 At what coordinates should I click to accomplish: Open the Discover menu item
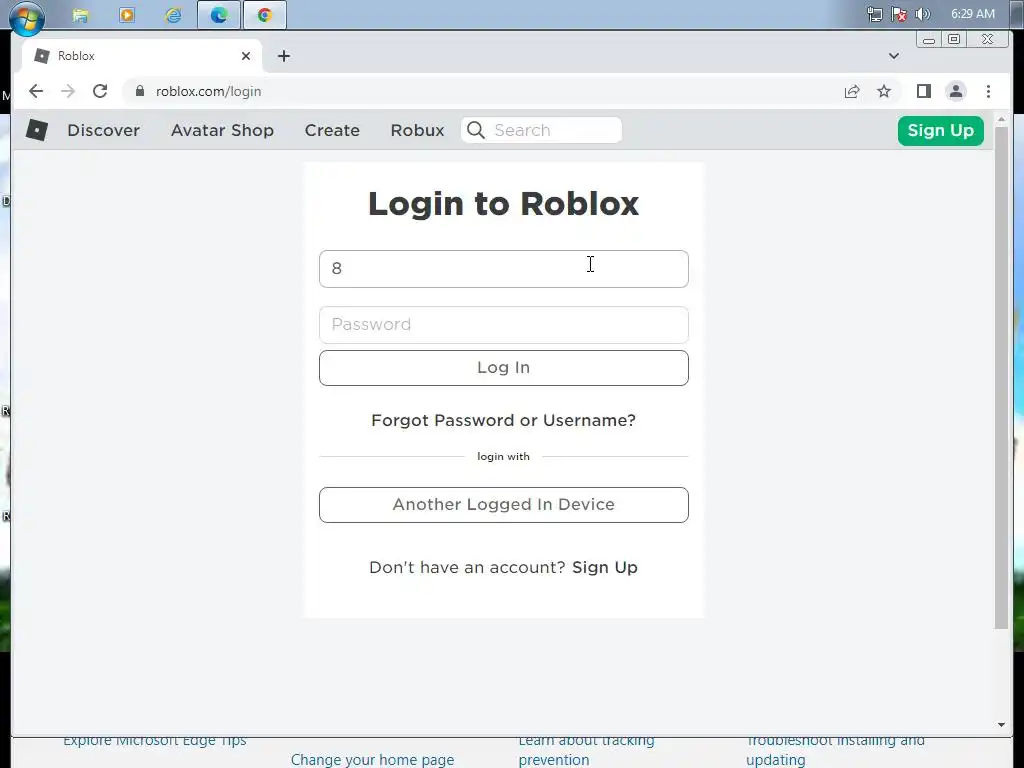(104, 130)
